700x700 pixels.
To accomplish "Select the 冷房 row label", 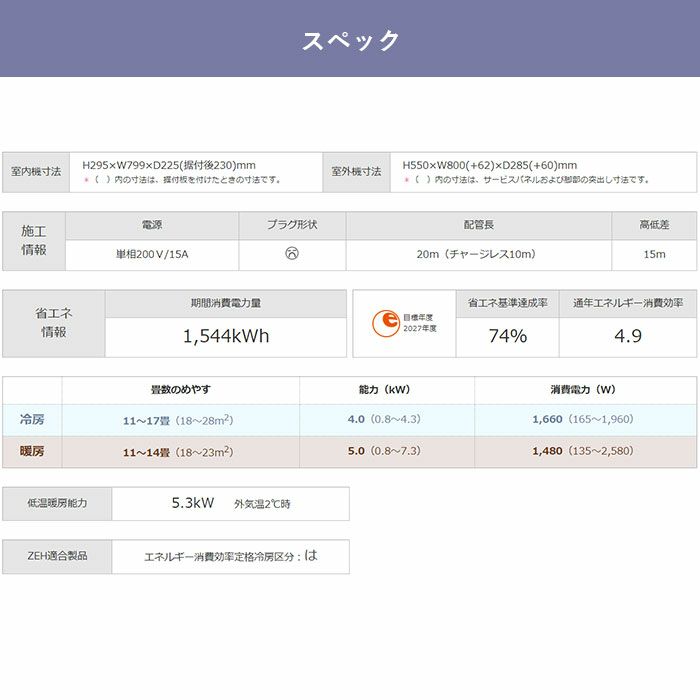I will click(x=32, y=419).
